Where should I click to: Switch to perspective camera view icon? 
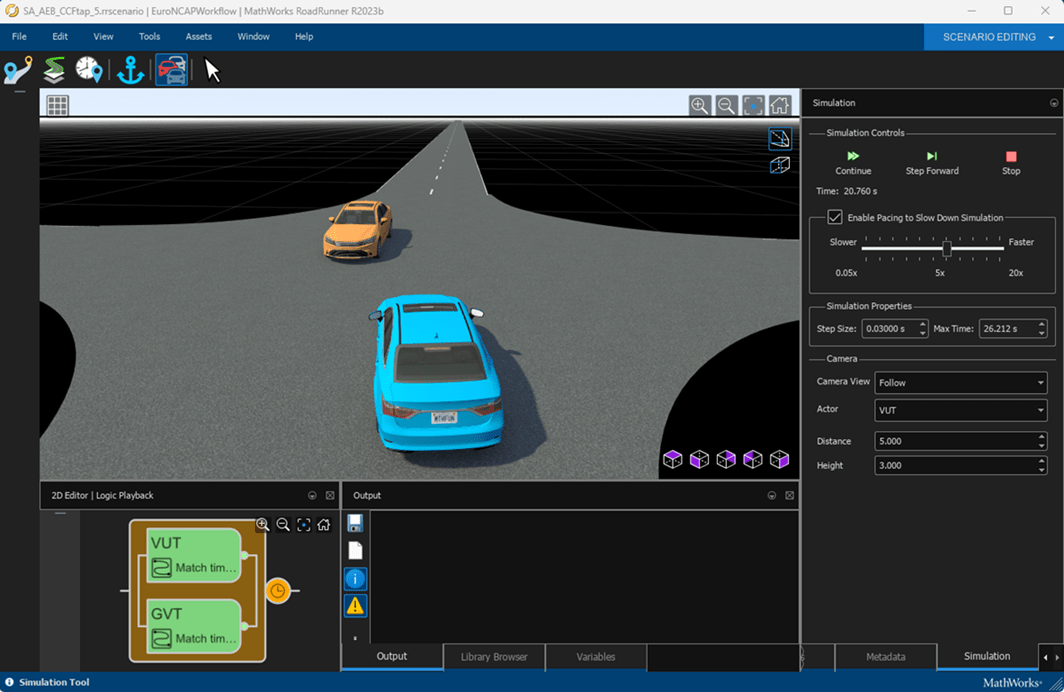click(x=780, y=138)
